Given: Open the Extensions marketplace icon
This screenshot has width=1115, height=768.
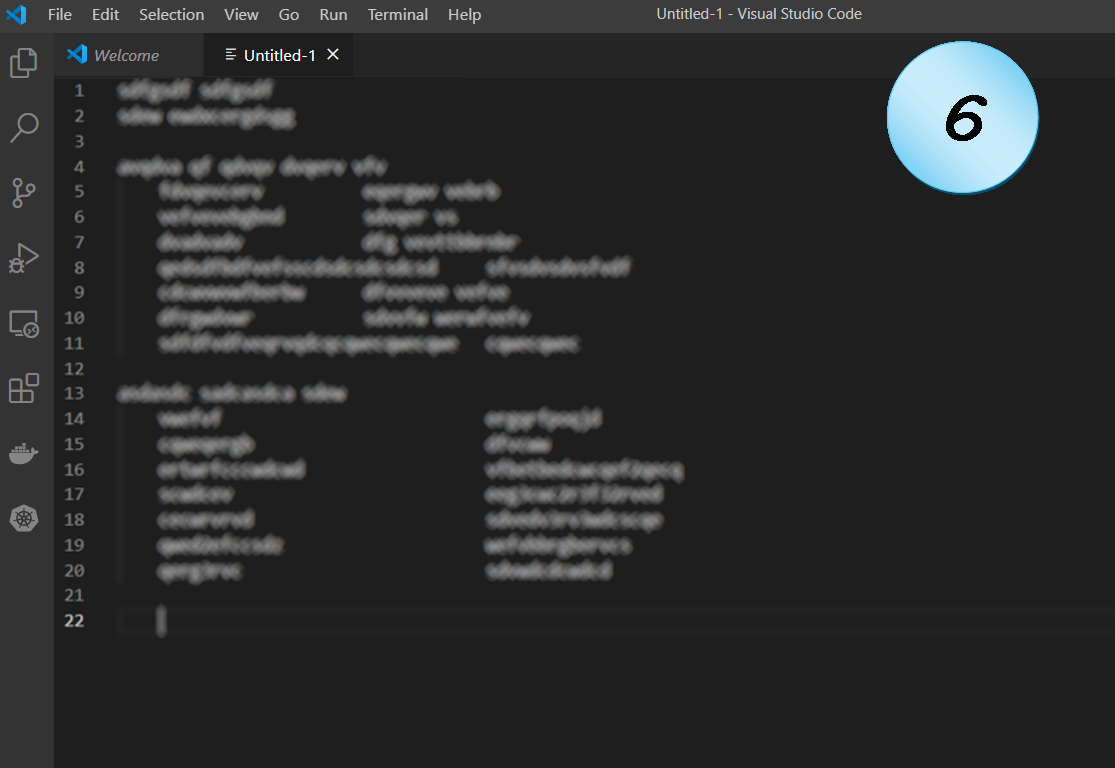Looking at the screenshot, I should (x=24, y=388).
